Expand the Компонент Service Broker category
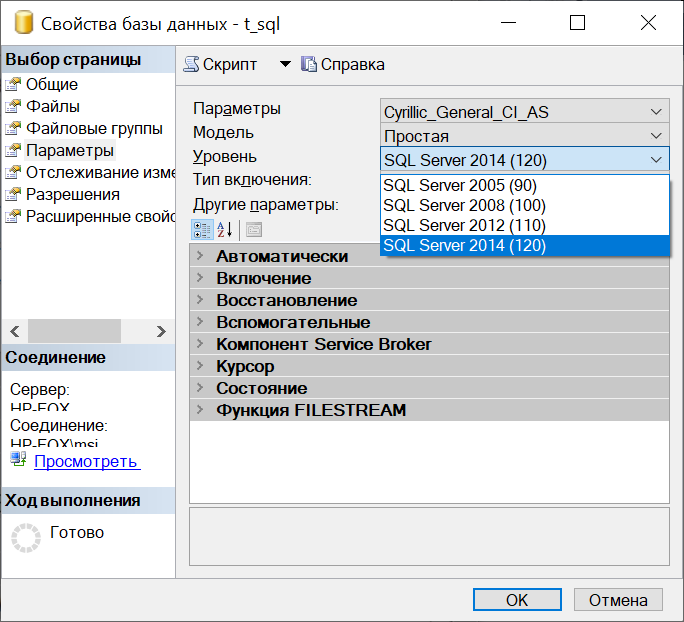684x622 pixels. 200,344
